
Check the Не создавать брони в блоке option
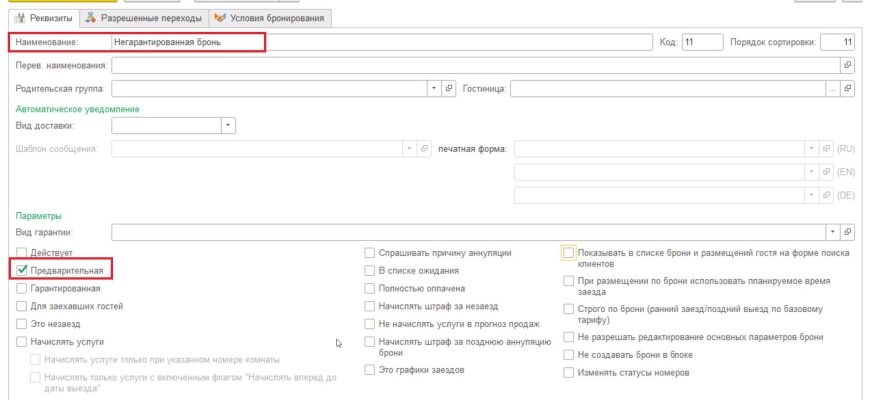[569, 355]
